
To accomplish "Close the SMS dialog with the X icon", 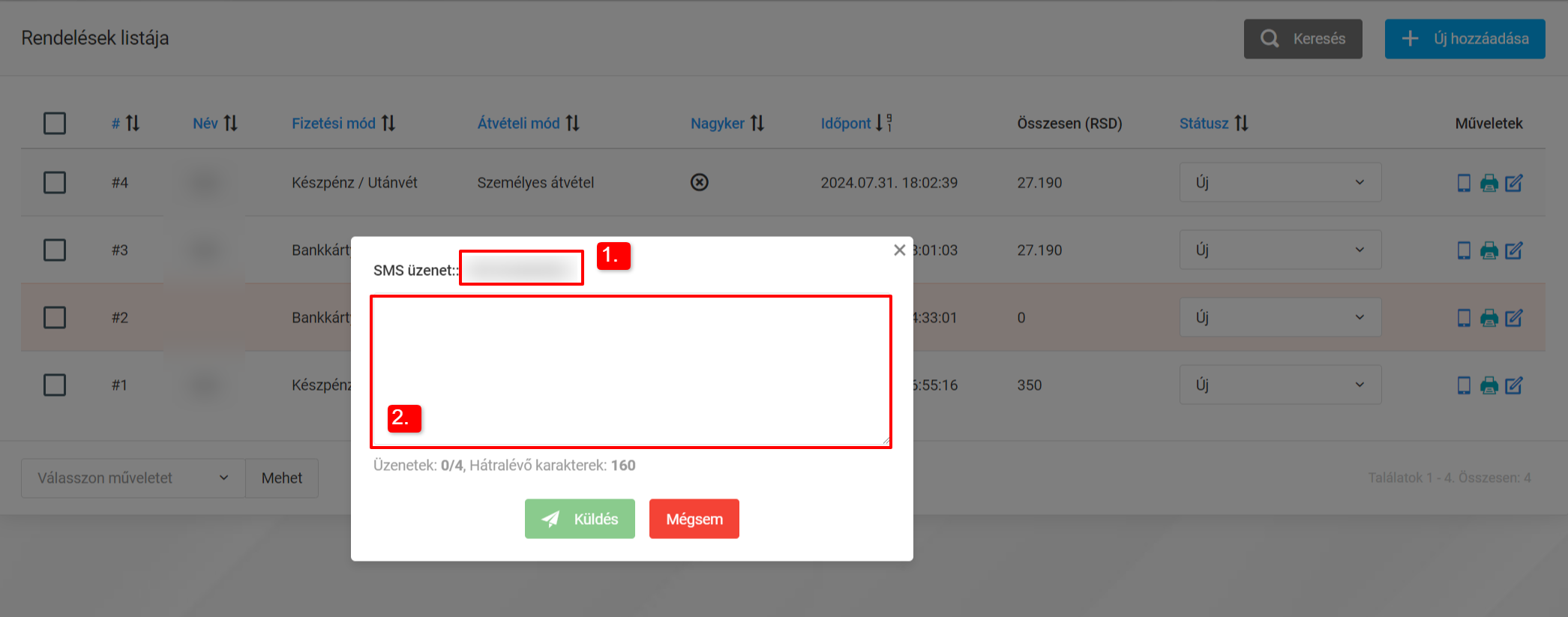I will tap(899, 250).
